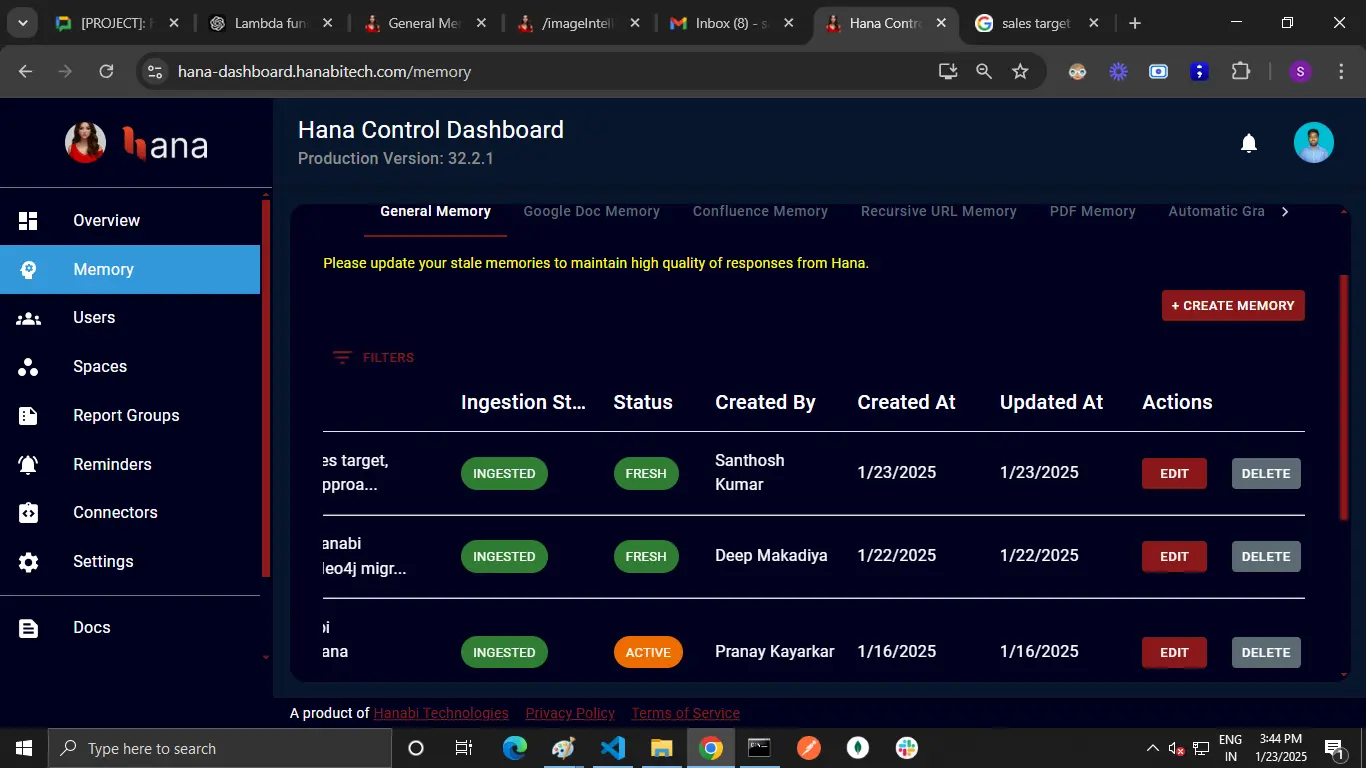The height and width of the screenshot is (768, 1366).
Task: Open MongoDB Compass taskbar icon
Action: click(x=858, y=748)
